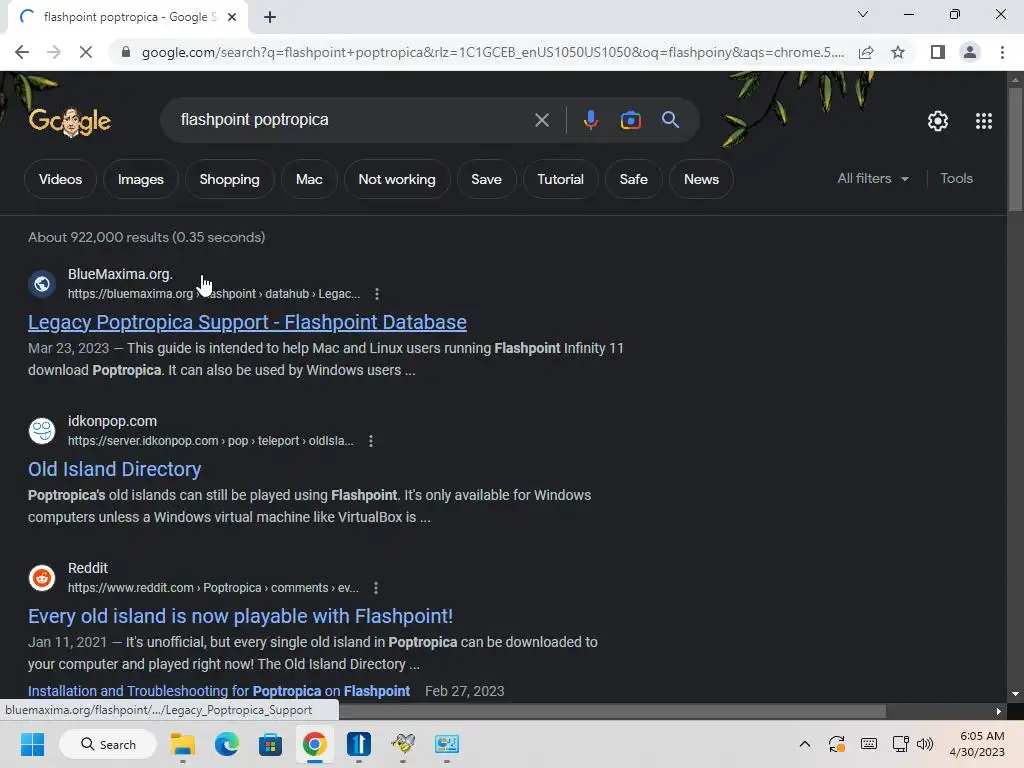Open the Windows Start menu
Screen dimensions: 1024x768
(x=32, y=744)
